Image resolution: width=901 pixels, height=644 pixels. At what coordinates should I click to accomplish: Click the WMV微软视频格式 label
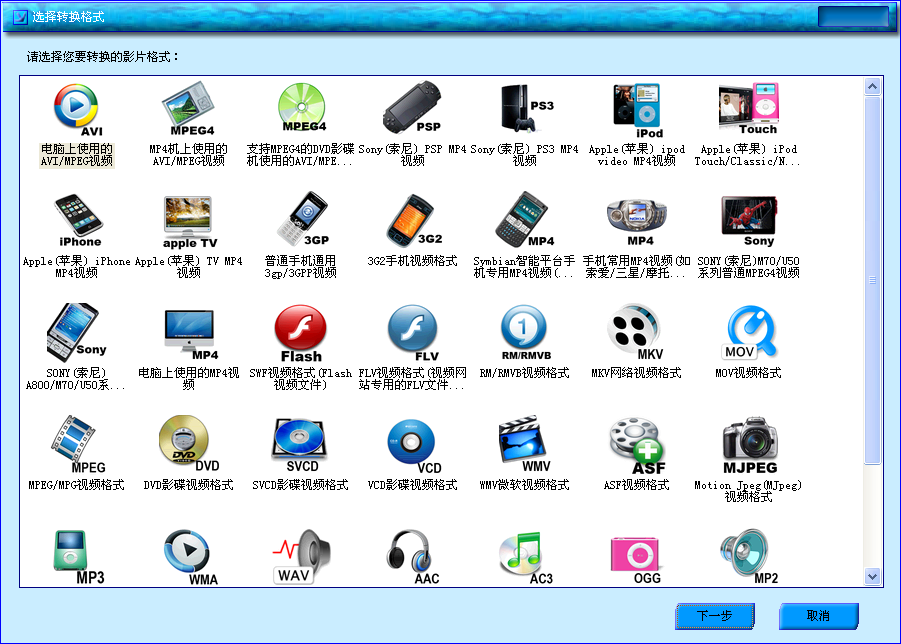(x=525, y=485)
